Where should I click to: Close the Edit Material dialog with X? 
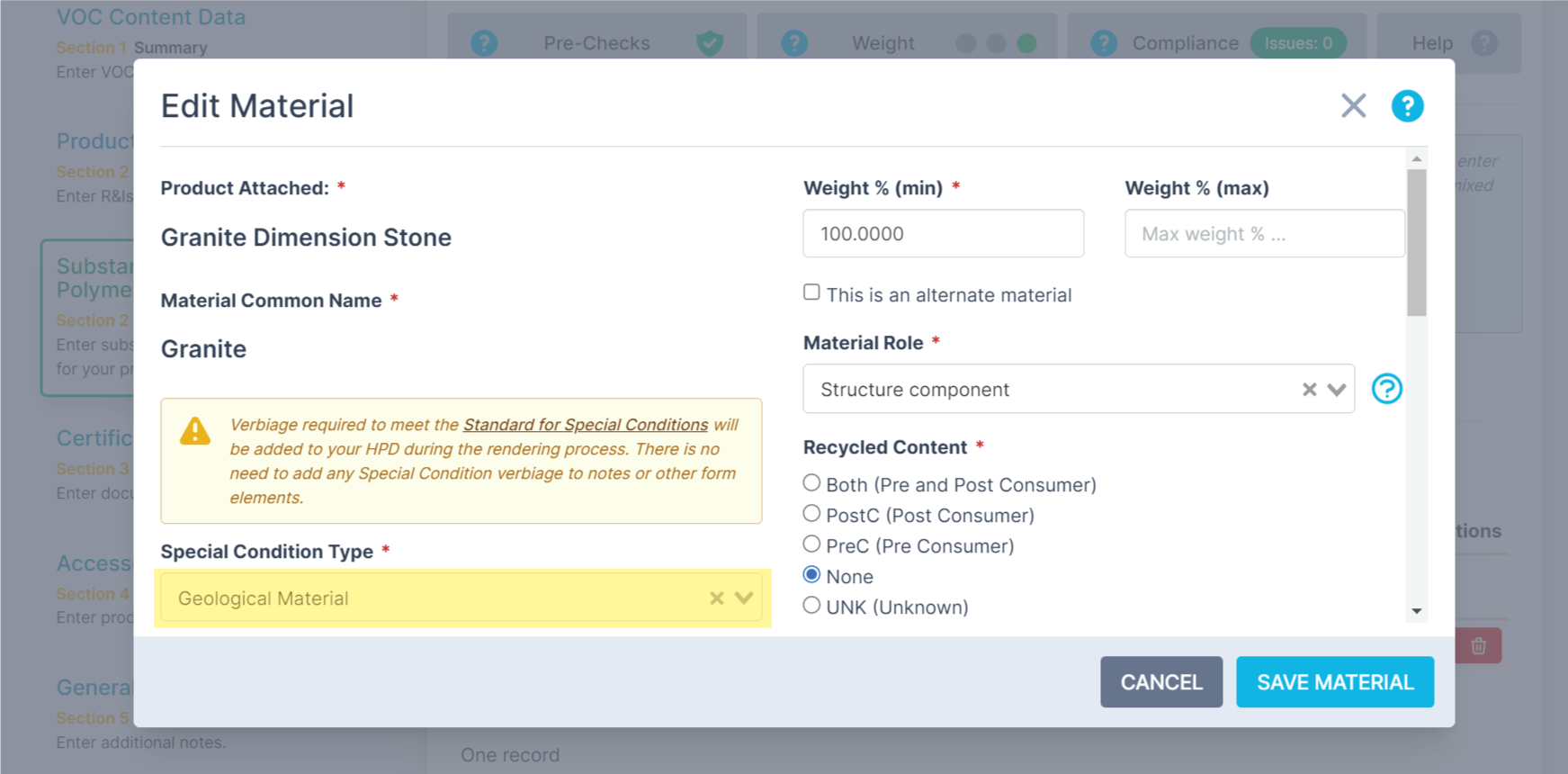pyautogui.click(x=1353, y=106)
